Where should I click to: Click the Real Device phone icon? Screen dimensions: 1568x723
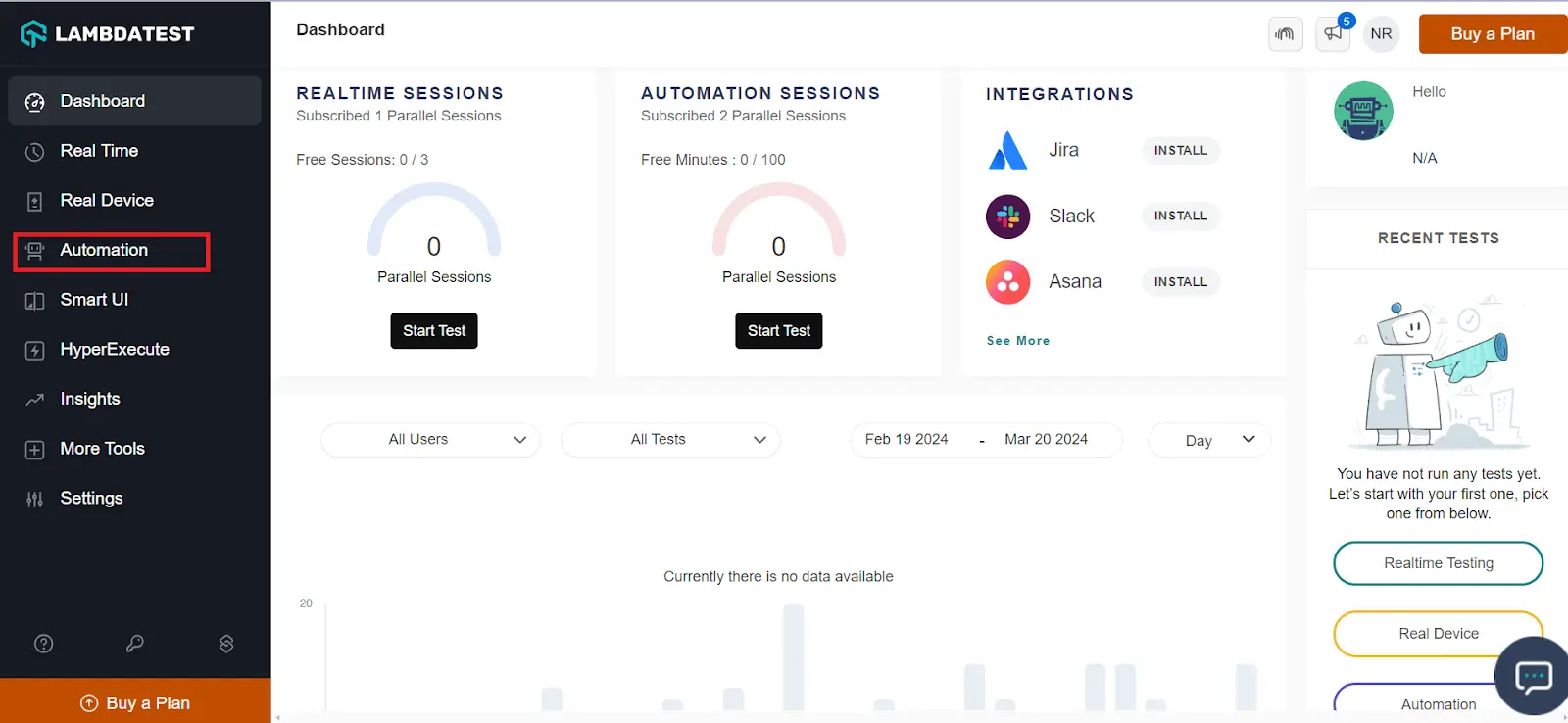point(35,202)
